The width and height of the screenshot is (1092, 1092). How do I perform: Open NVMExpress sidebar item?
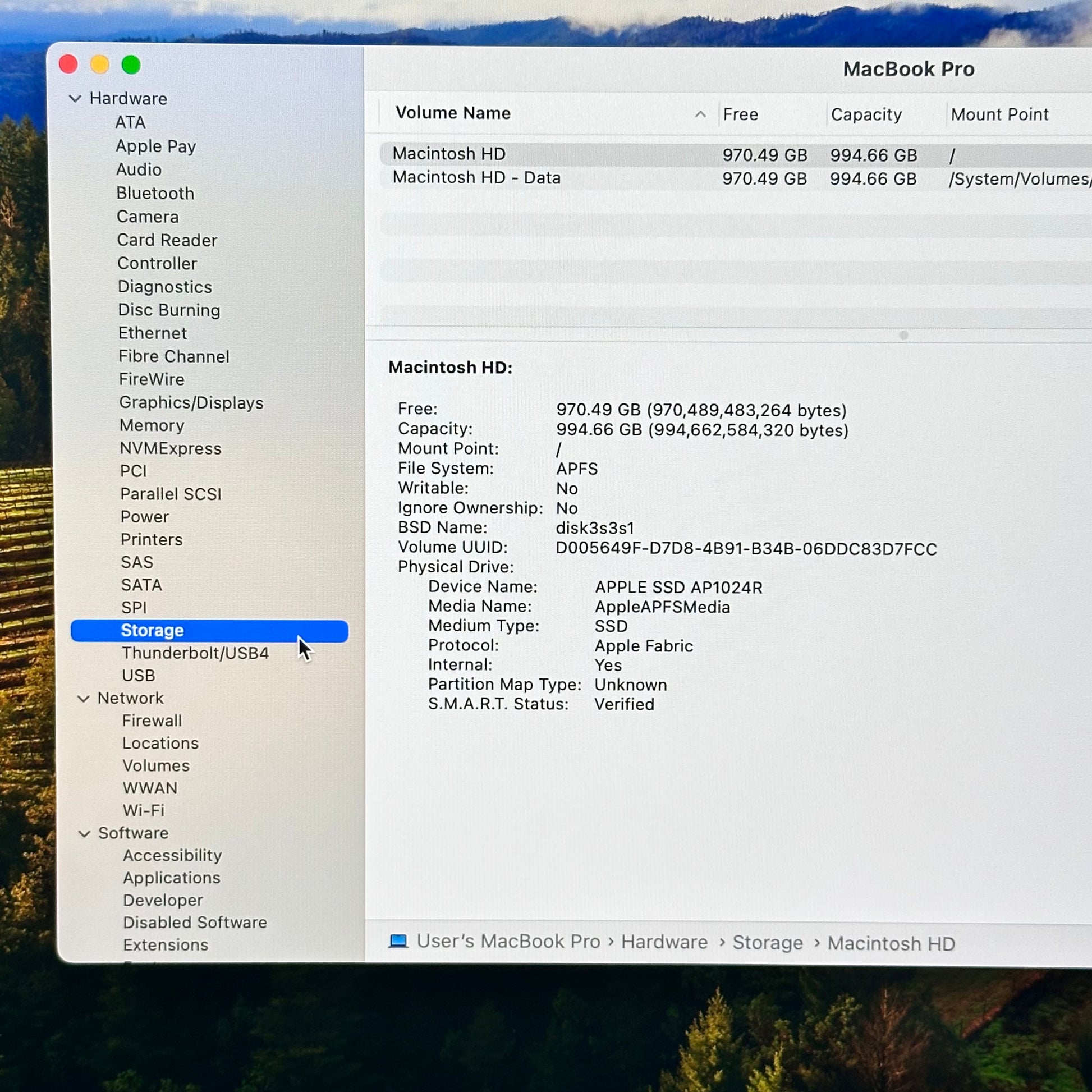[171, 449]
